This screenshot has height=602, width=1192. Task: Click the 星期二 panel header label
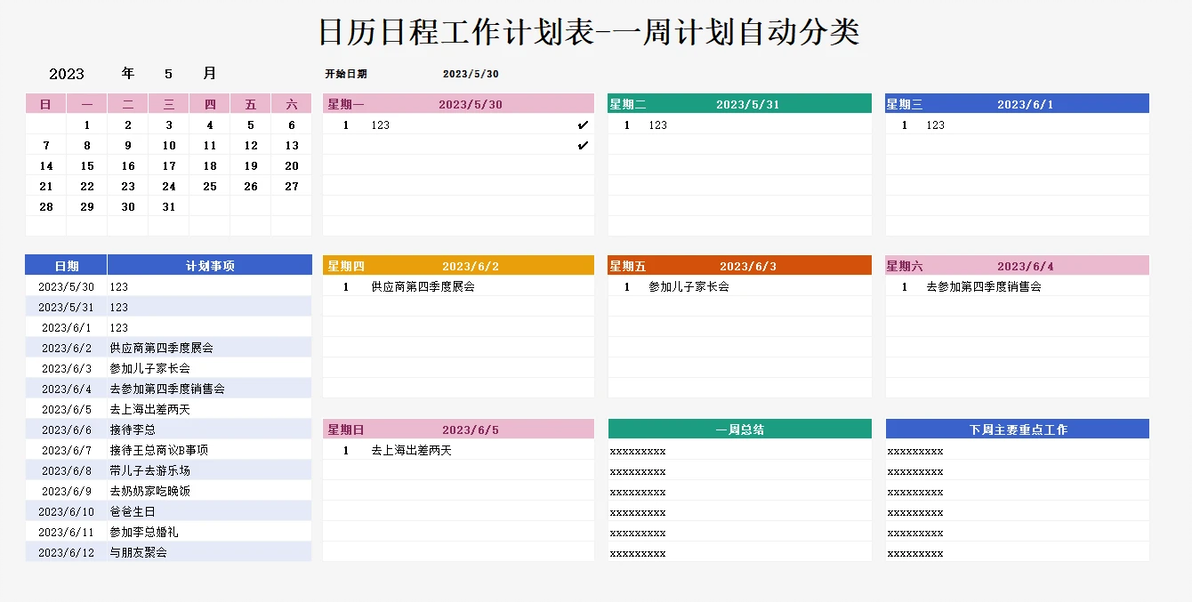point(628,104)
